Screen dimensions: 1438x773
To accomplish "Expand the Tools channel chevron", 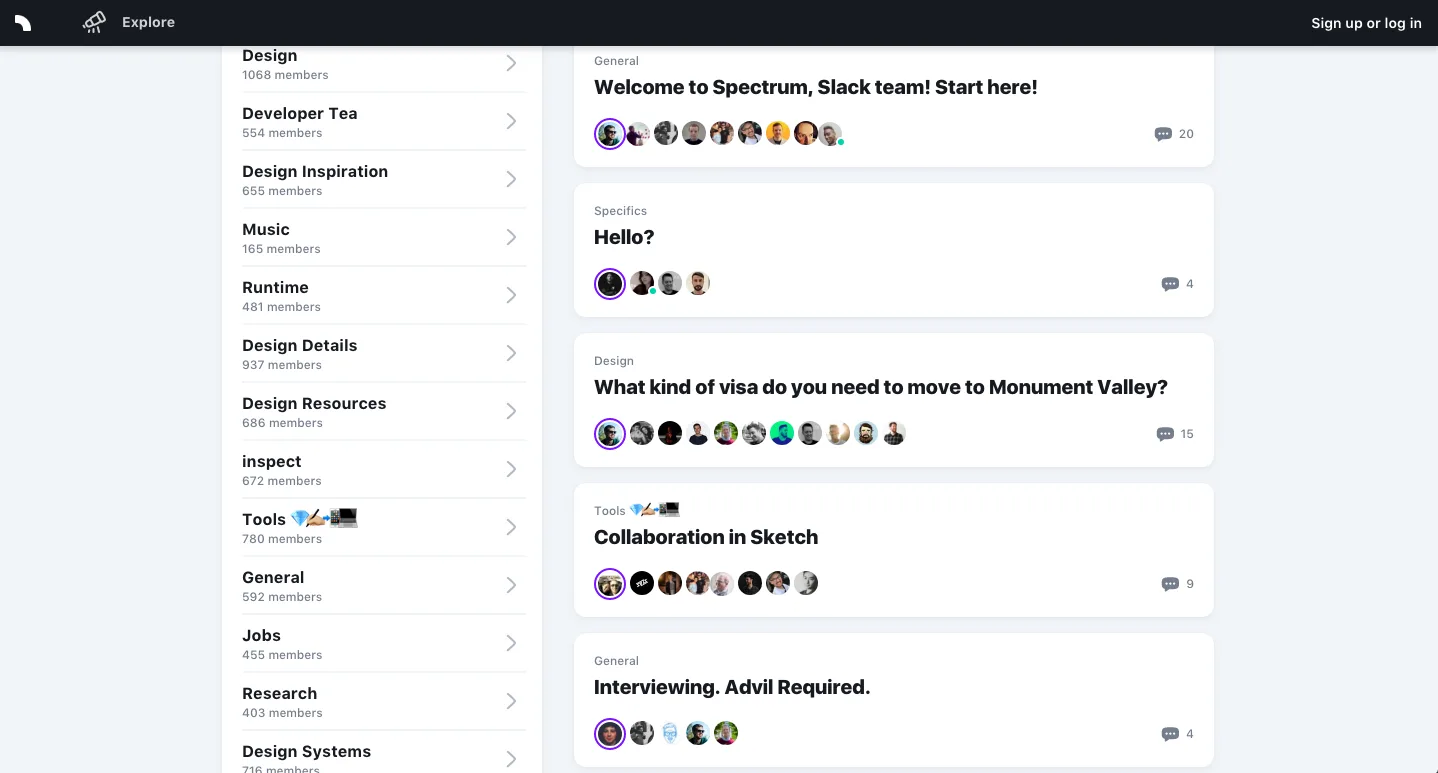I will (511, 527).
